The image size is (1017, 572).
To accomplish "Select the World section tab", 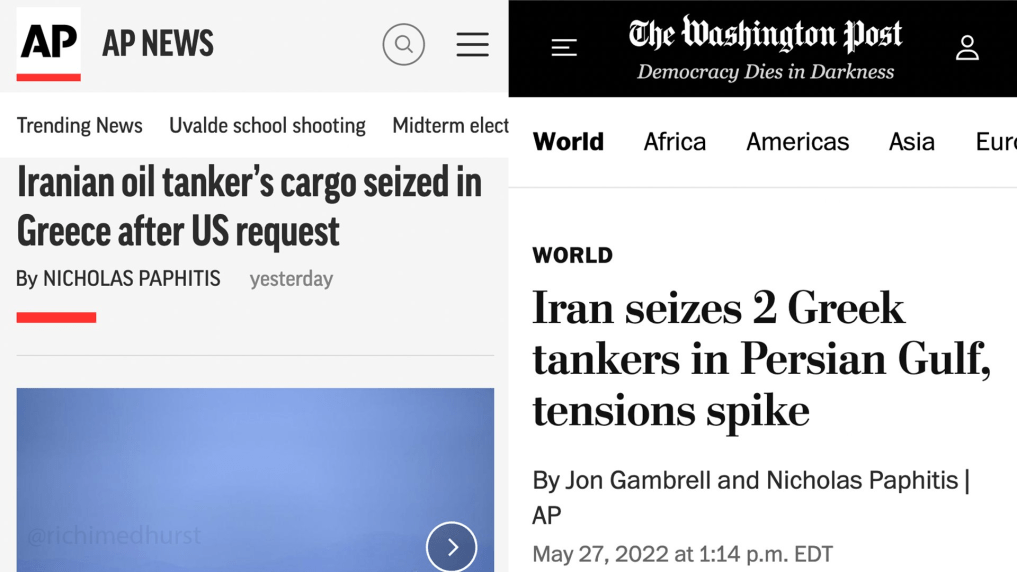I will click(568, 142).
